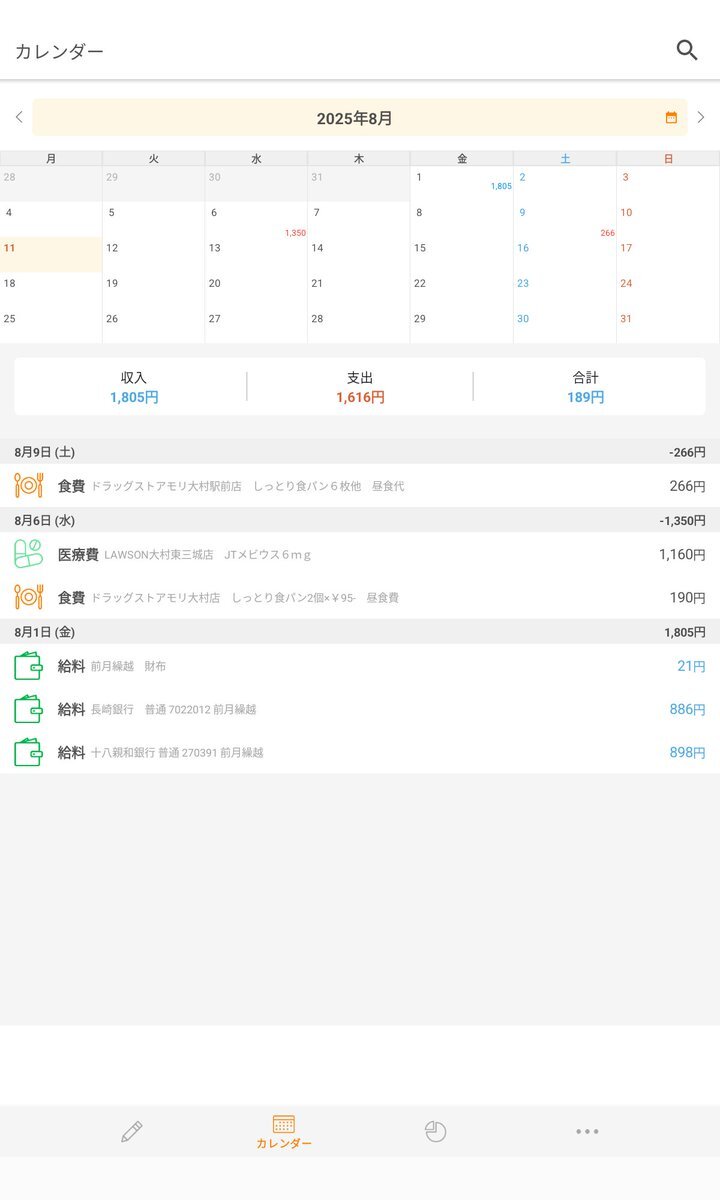The height and width of the screenshot is (1200, 720).
Task: Open the 2025年8月 month selector
Action: pos(355,118)
